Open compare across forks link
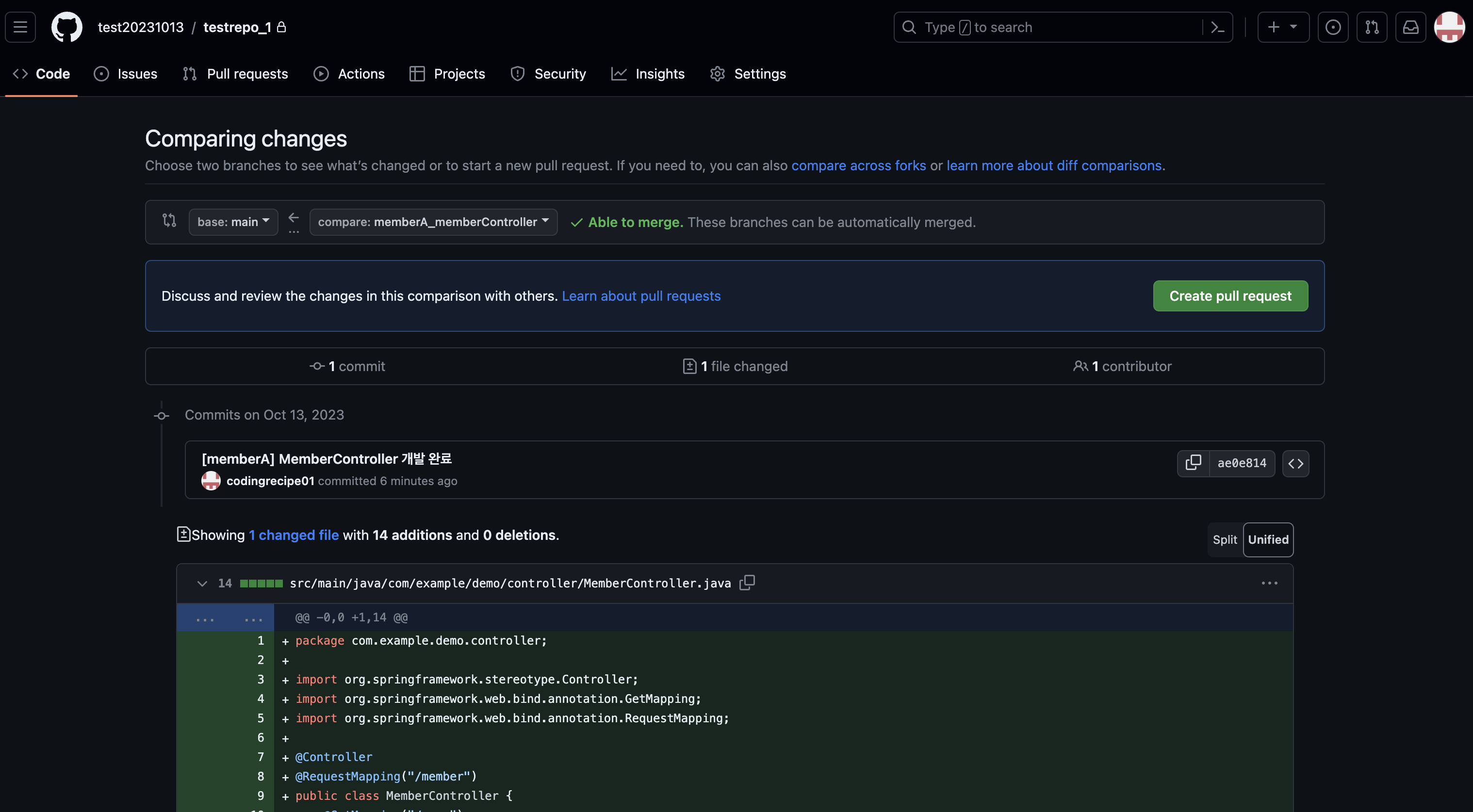 point(858,165)
